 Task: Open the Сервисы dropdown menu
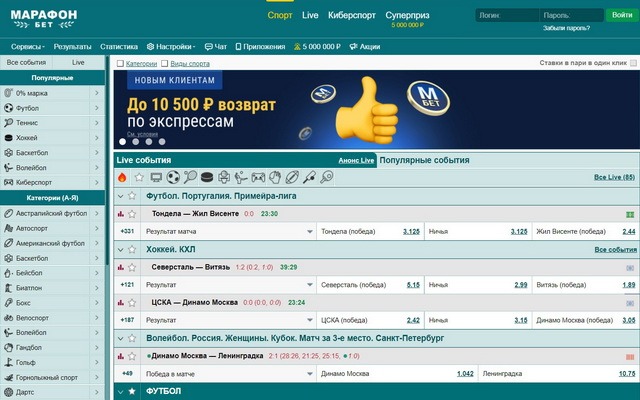point(28,47)
